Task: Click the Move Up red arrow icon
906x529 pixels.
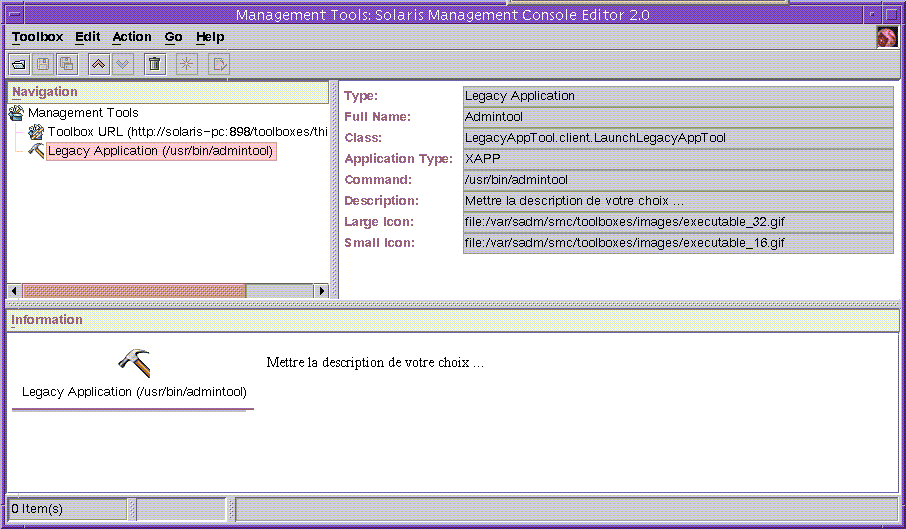Action: (99, 64)
